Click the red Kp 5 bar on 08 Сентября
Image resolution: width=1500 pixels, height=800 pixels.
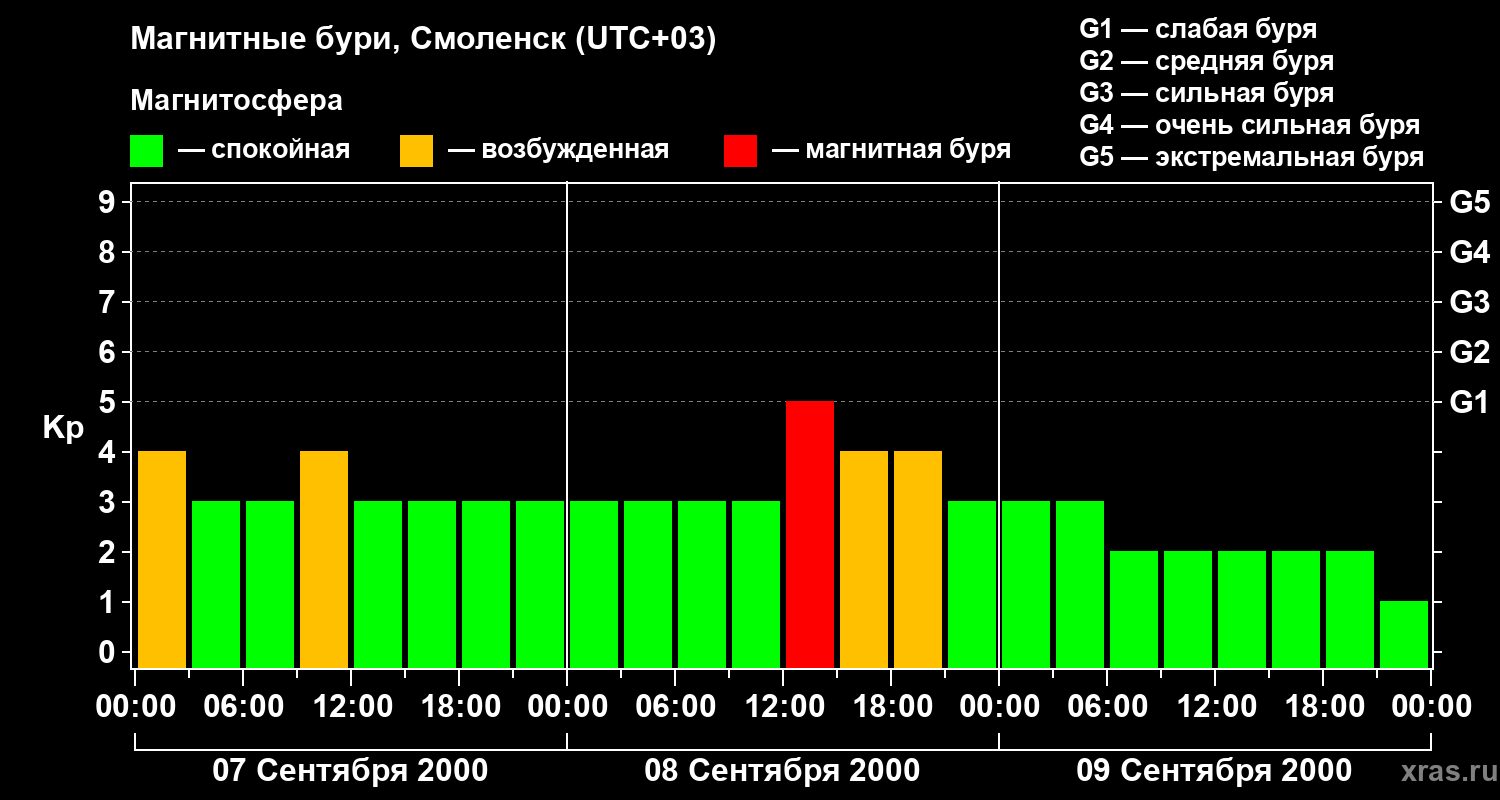(810, 534)
